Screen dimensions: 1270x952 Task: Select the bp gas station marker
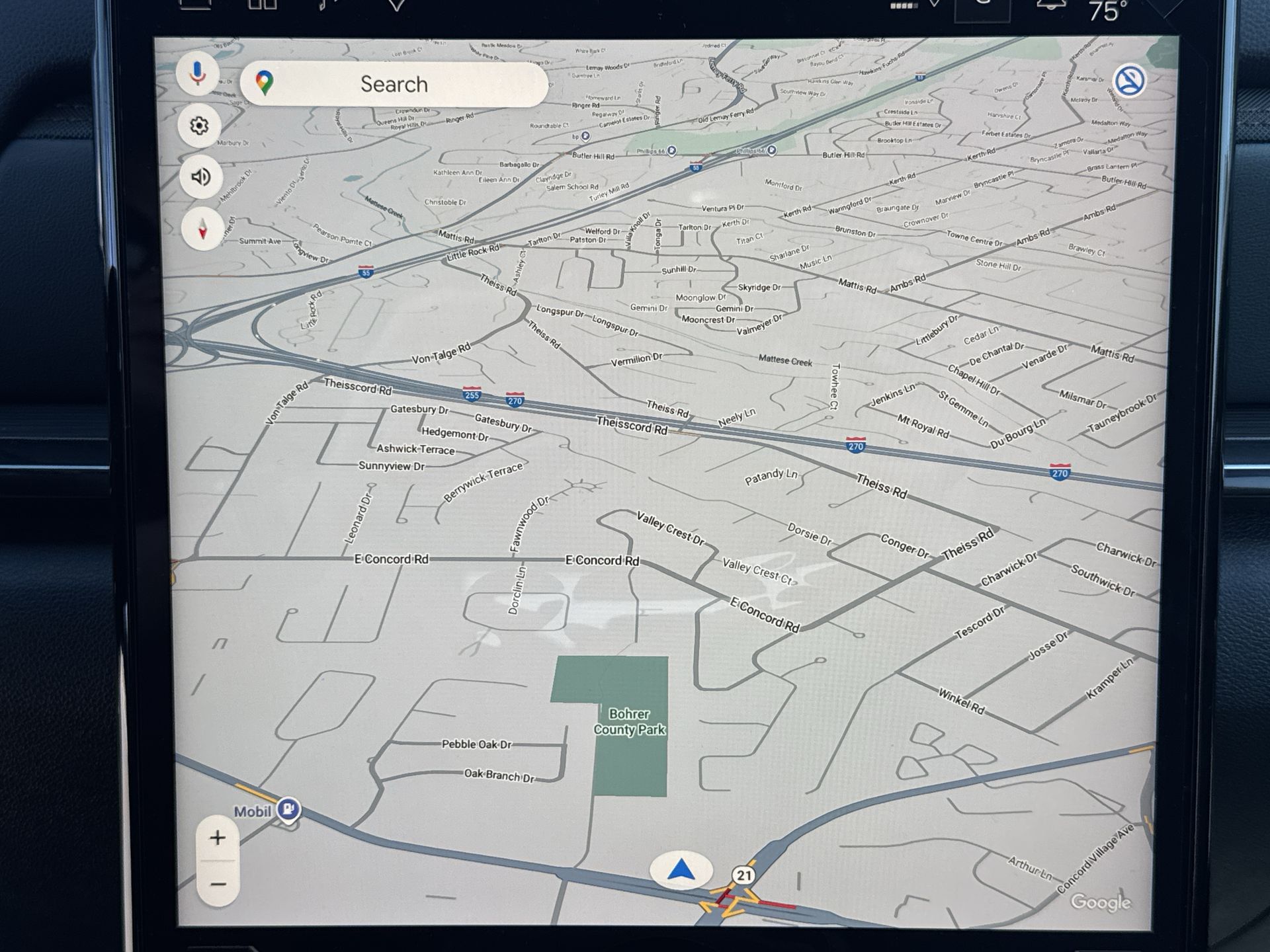585,136
